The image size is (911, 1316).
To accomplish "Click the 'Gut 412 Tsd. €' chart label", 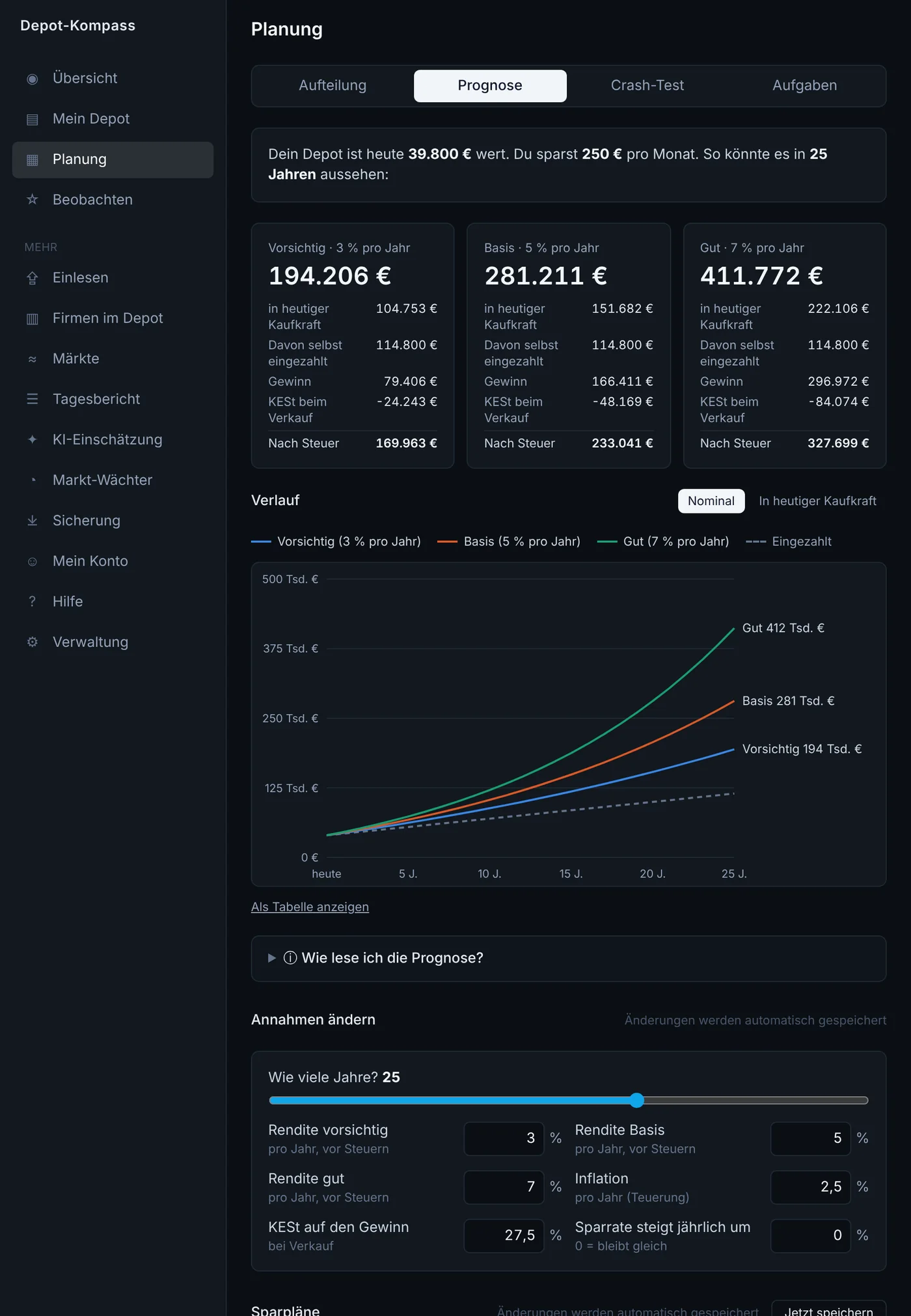I will click(783, 628).
